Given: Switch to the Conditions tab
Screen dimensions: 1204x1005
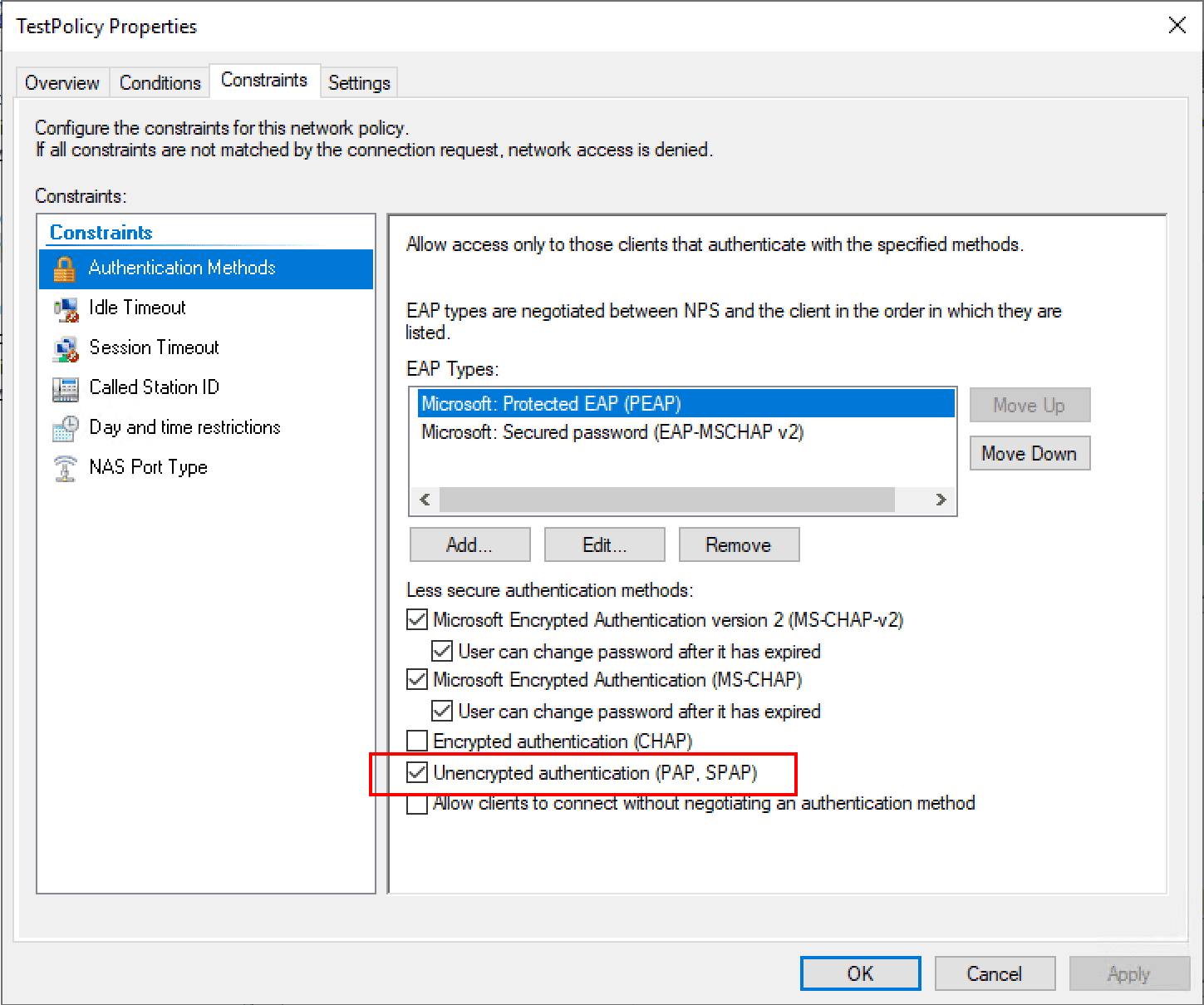Looking at the screenshot, I should [160, 83].
